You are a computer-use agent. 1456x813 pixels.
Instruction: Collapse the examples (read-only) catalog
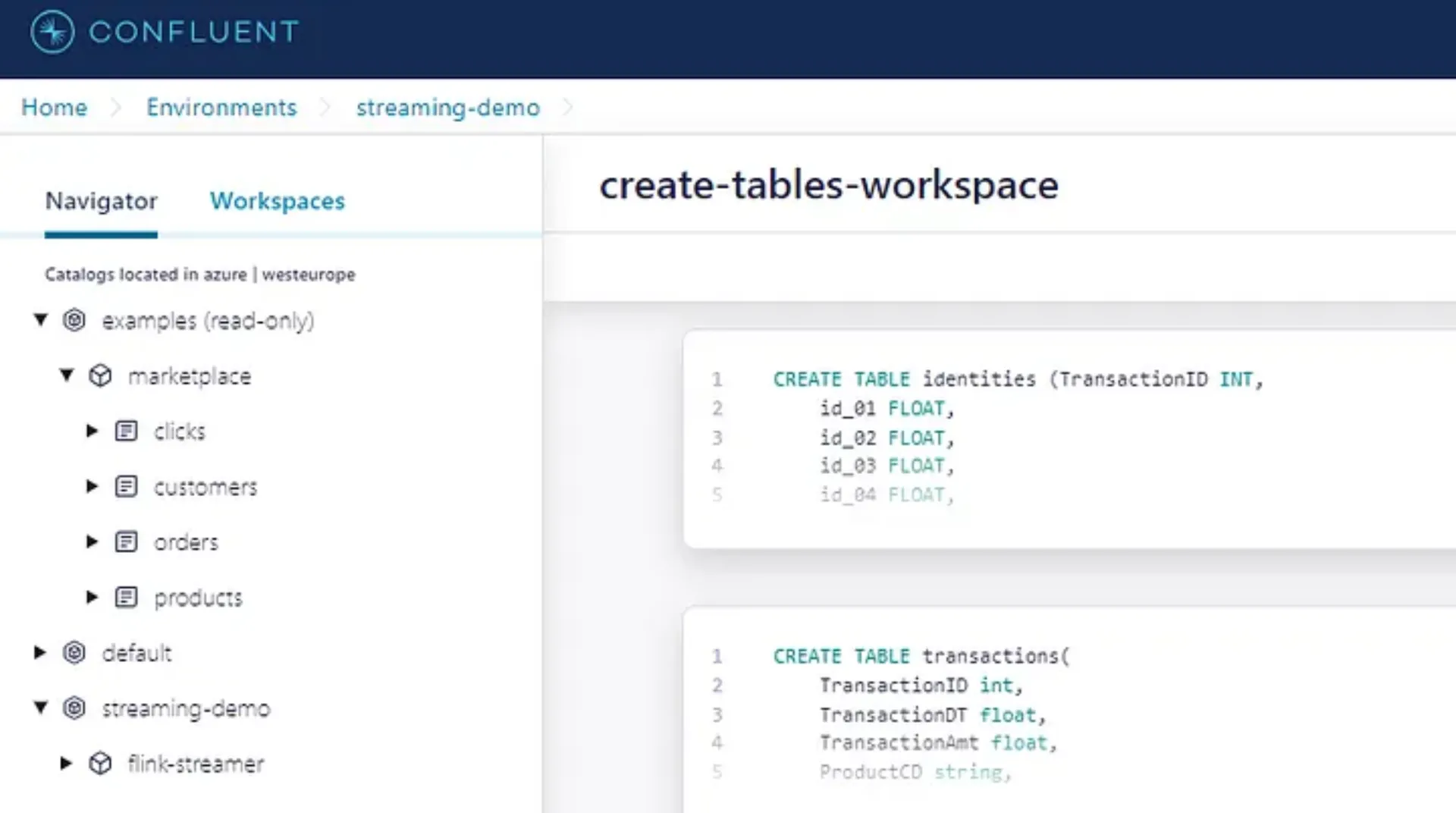click(x=40, y=320)
